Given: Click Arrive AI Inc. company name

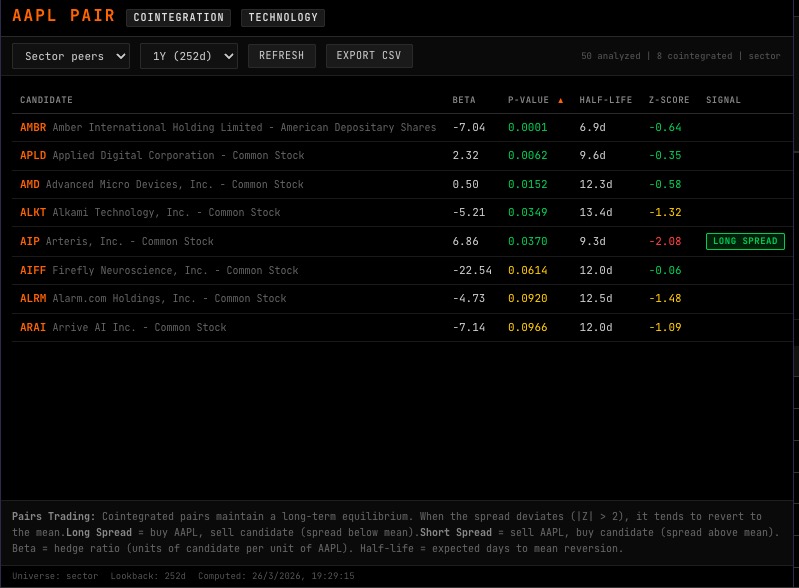Looking at the screenshot, I should click(x=139, y=328).
